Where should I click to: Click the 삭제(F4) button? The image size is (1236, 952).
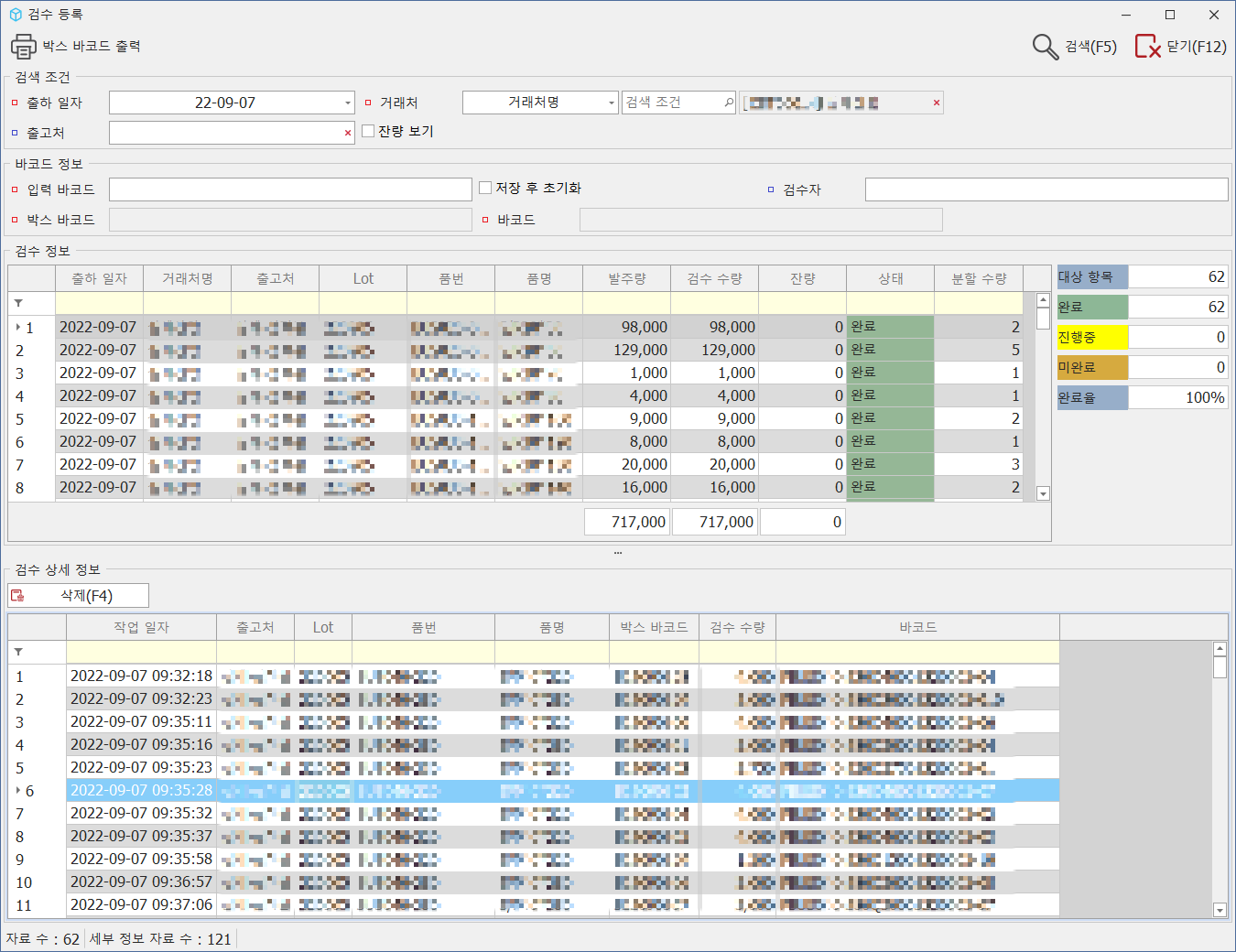point(78,596)
